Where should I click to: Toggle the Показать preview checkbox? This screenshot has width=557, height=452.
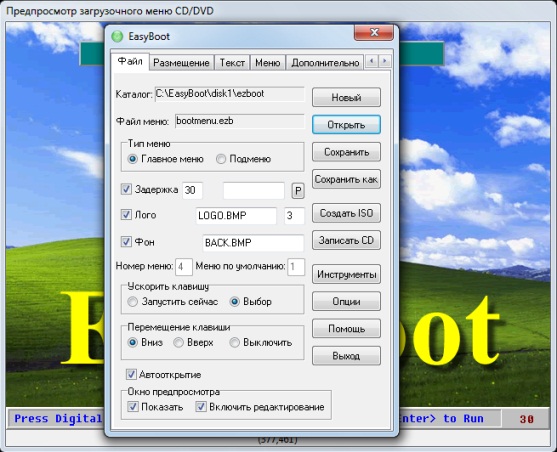click(133, 407)
